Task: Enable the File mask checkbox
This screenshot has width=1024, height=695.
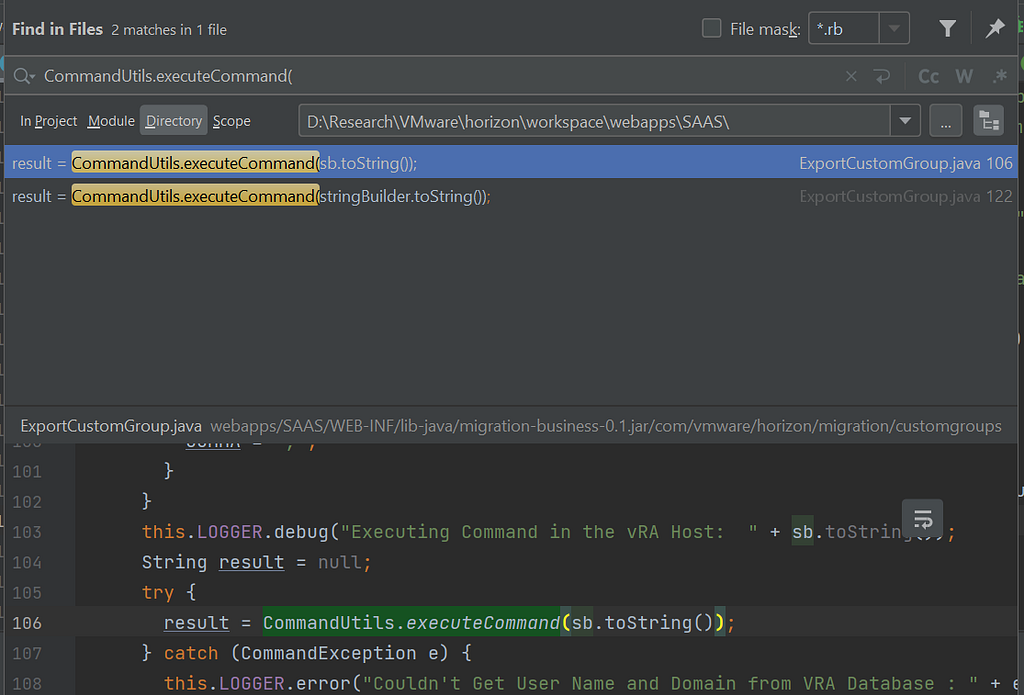Action: [x=711, y=29]
